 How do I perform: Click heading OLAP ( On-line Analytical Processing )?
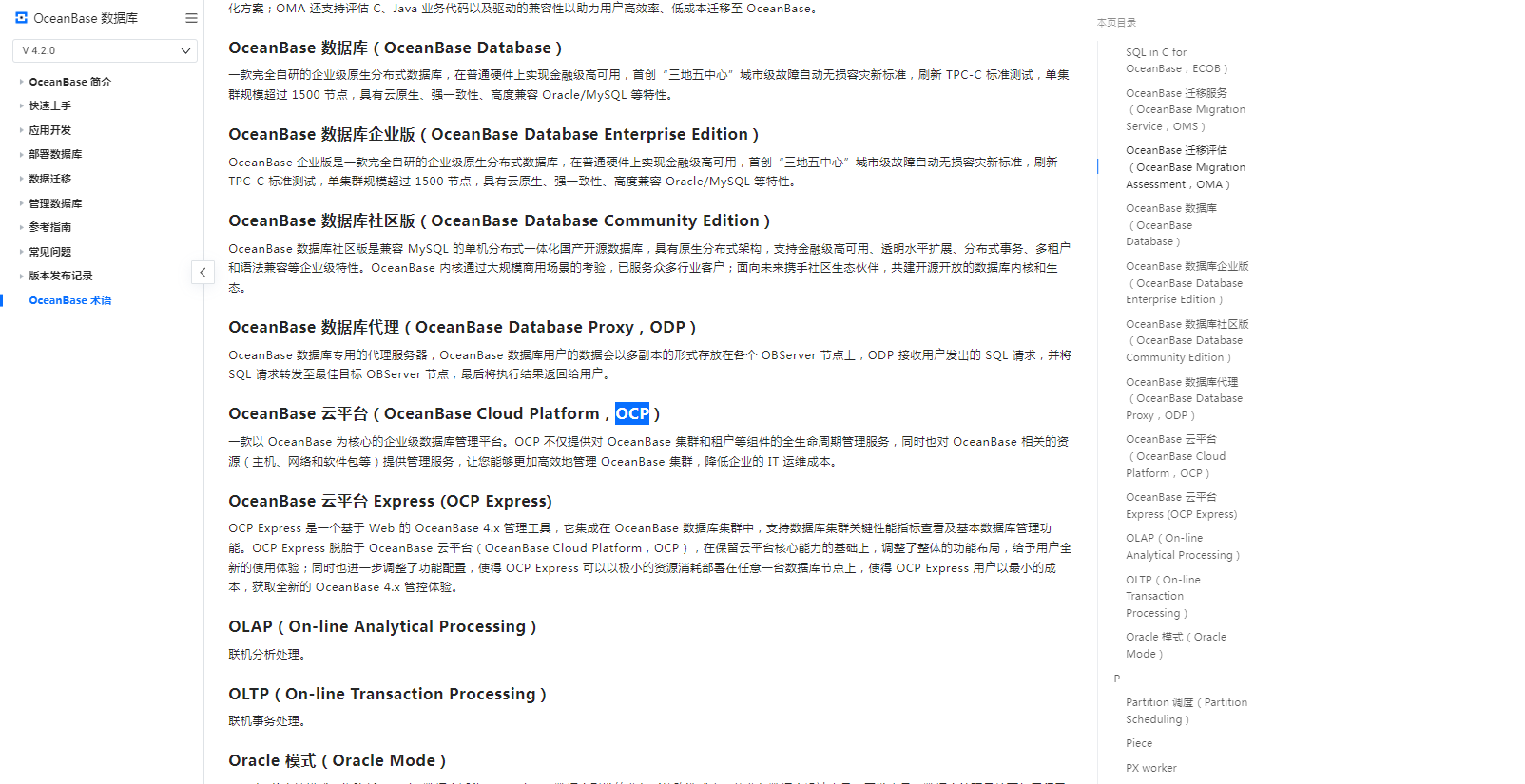pyautogui.click(x=382, y=626)
